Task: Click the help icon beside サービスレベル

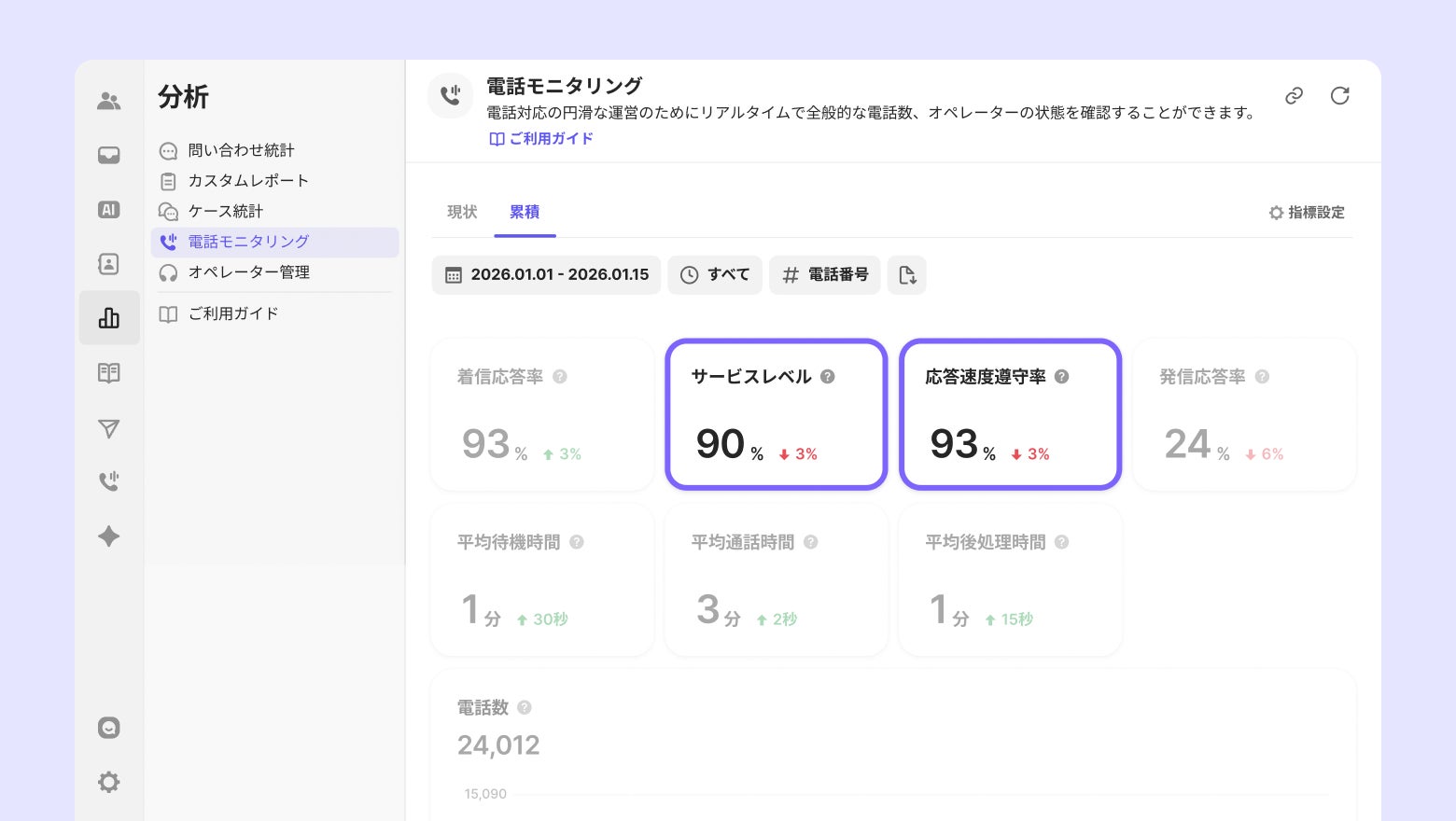Action: tap(828, 377)
